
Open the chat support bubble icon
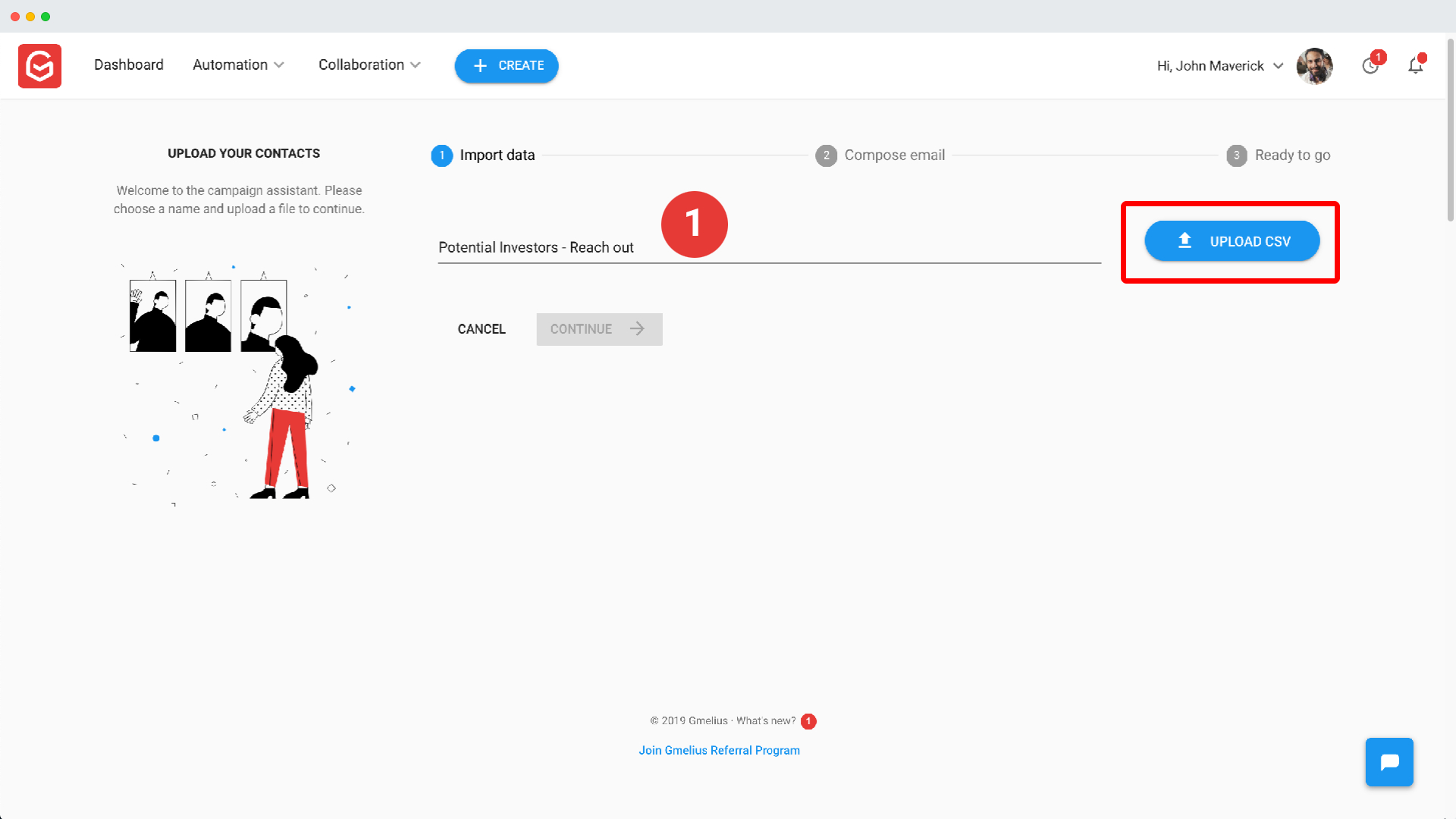1389,762
